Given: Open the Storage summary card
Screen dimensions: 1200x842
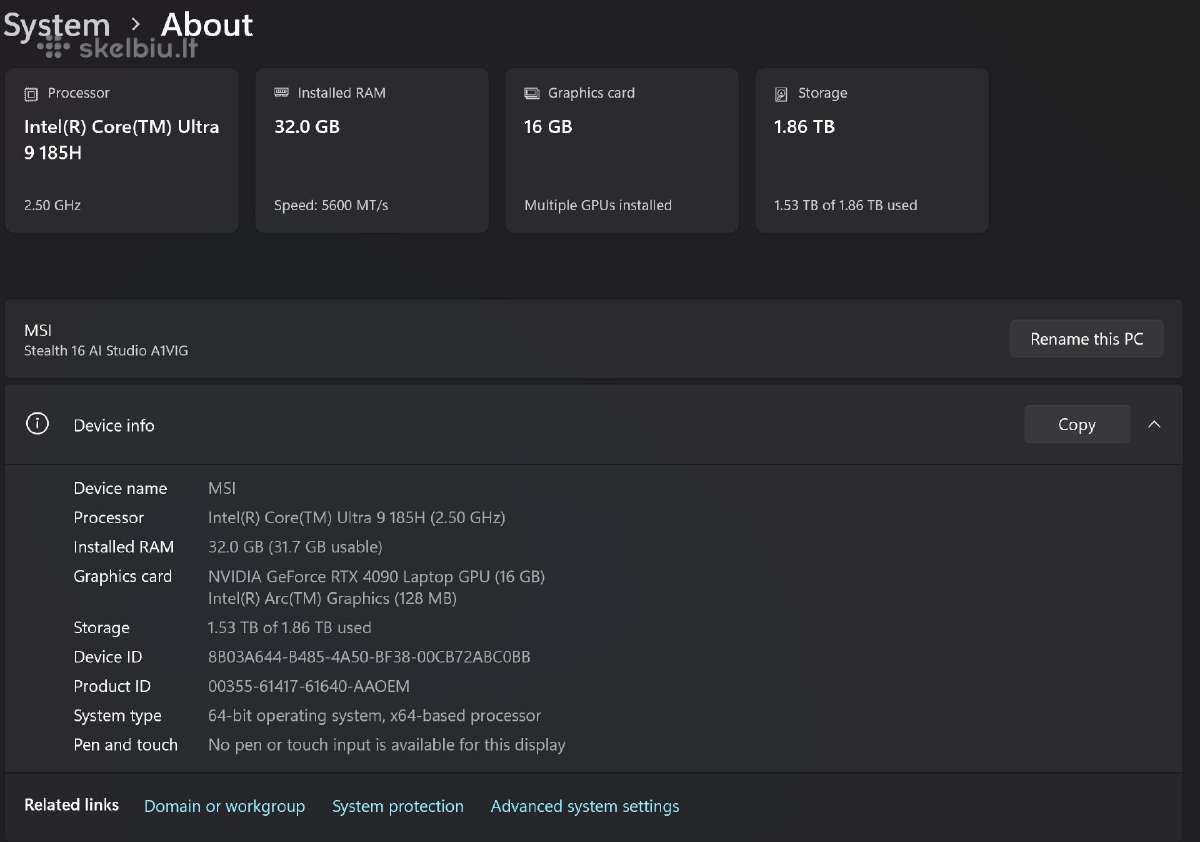Looking at the screenshot, I should [x=872, y=150].
